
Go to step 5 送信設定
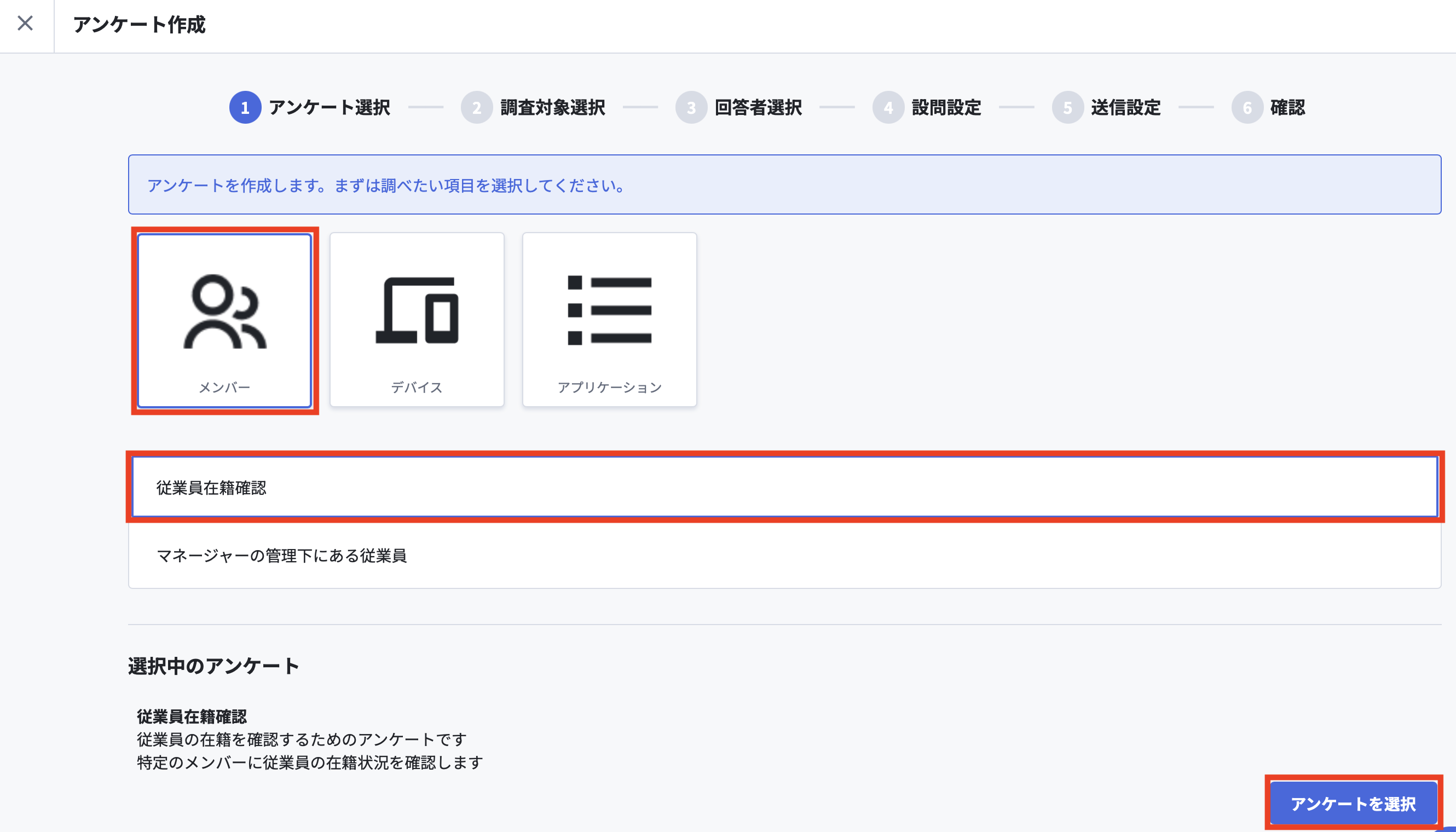[1106, 107]
